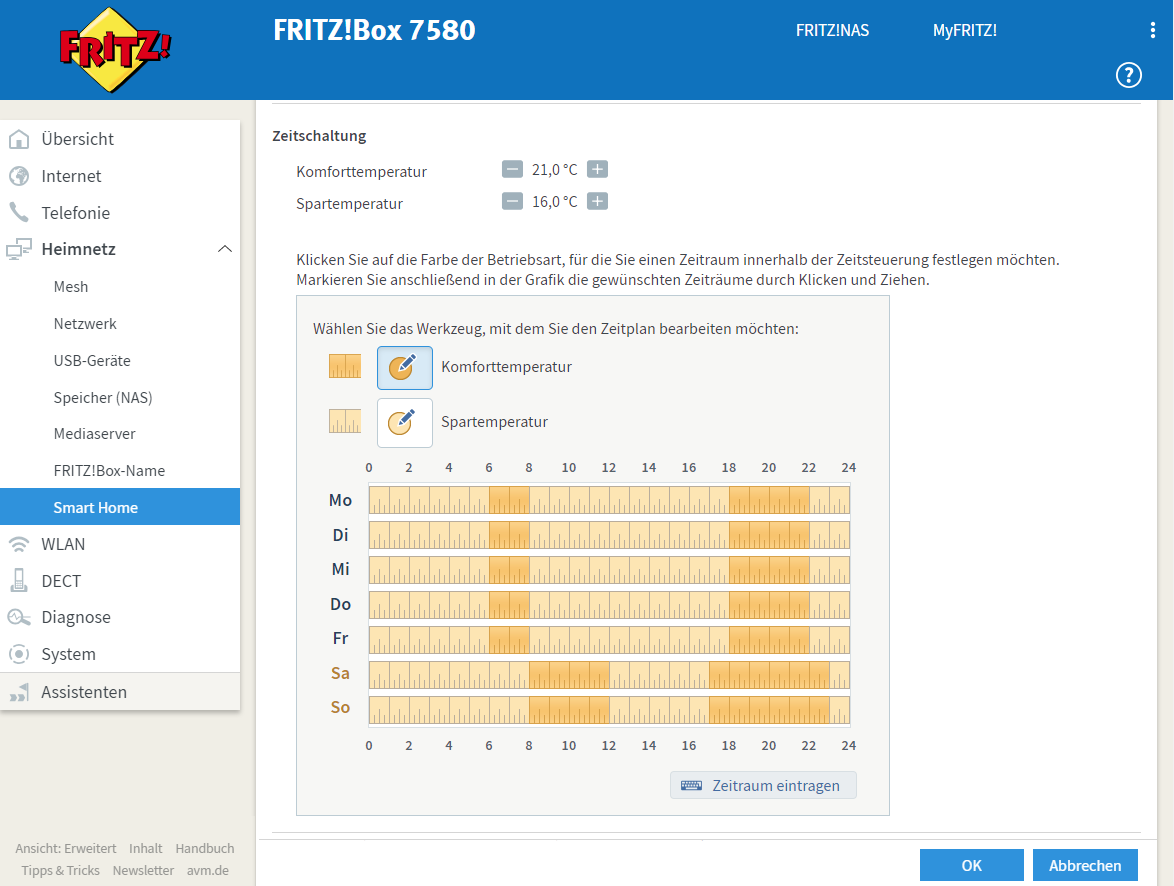The image size is (1174, 886).
Task: Click Monday's schedule bar in the timeline
Action: coord(609,500)
